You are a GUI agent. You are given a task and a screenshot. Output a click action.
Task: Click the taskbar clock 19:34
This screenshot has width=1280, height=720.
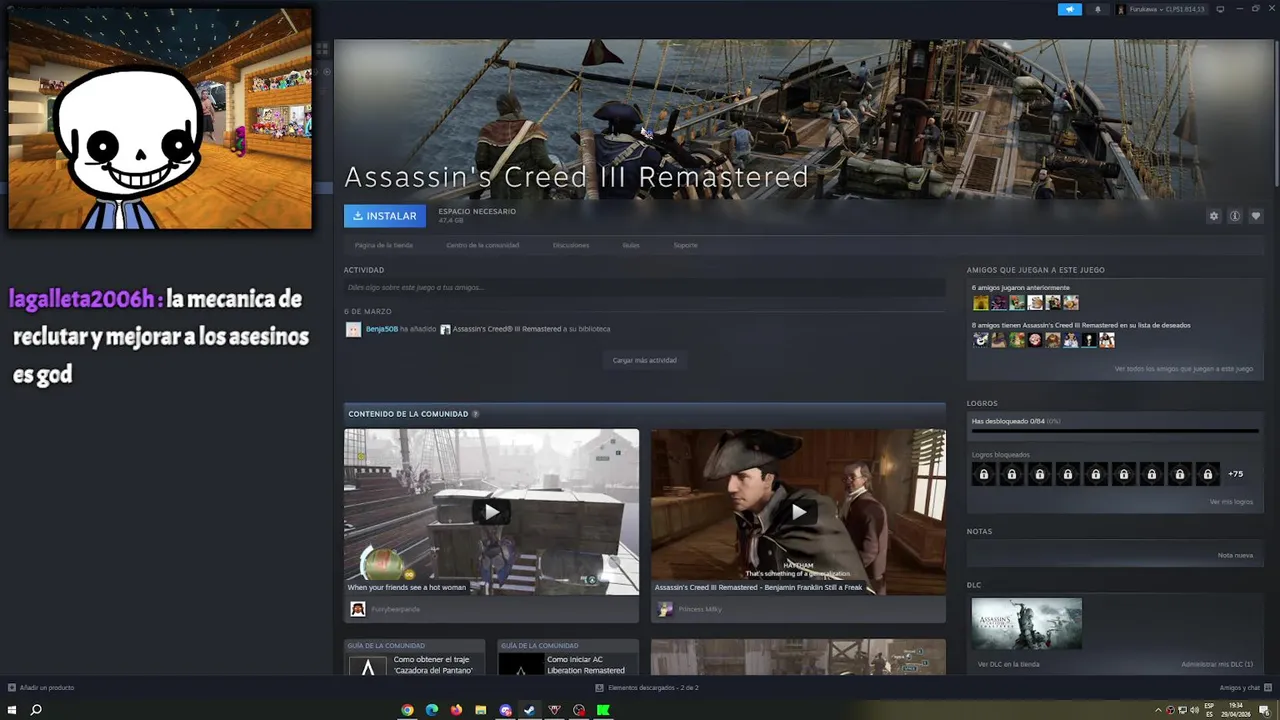pyautogui.click(x=1237, y=710)
